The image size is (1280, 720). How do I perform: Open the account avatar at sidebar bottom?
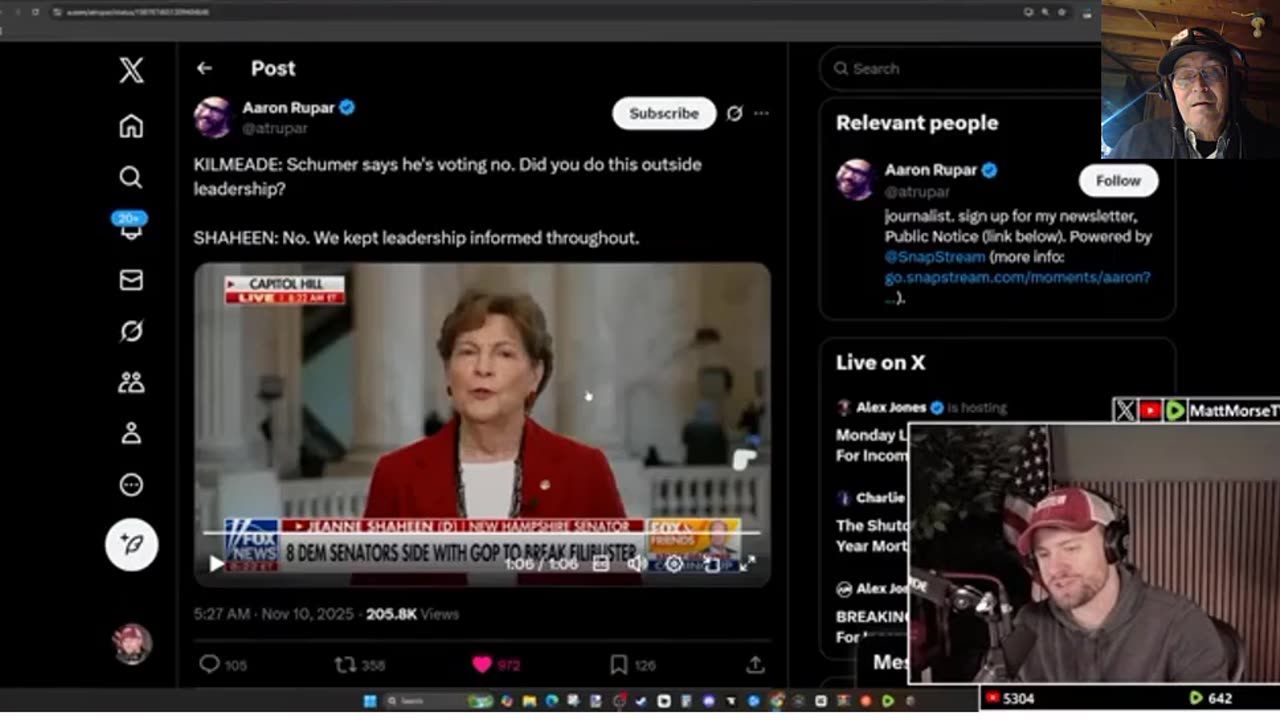[x=132, y=644]
